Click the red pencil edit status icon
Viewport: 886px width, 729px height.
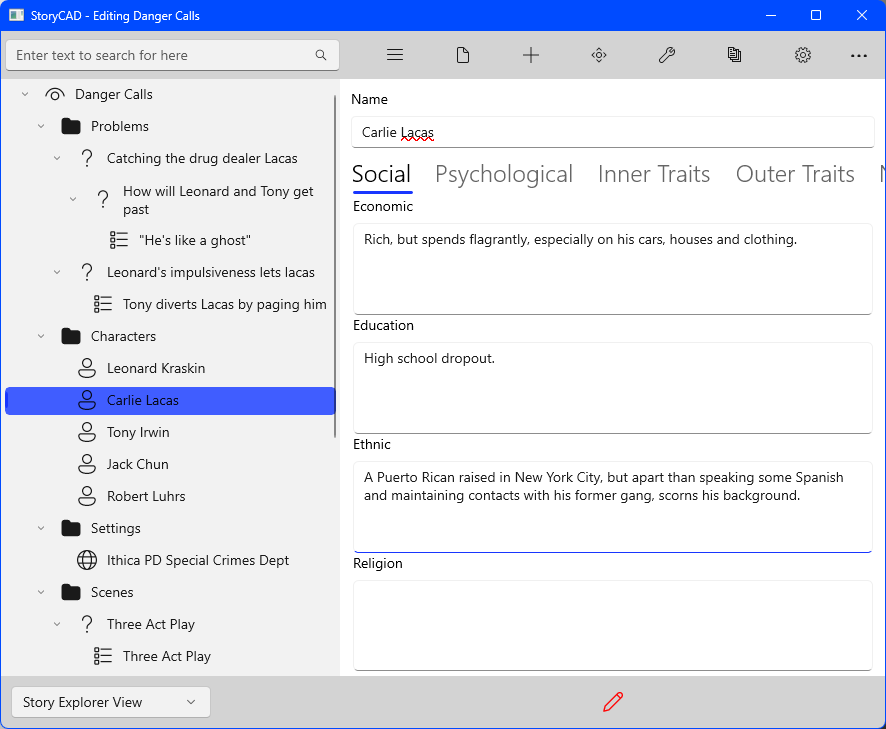pos(613,702)
